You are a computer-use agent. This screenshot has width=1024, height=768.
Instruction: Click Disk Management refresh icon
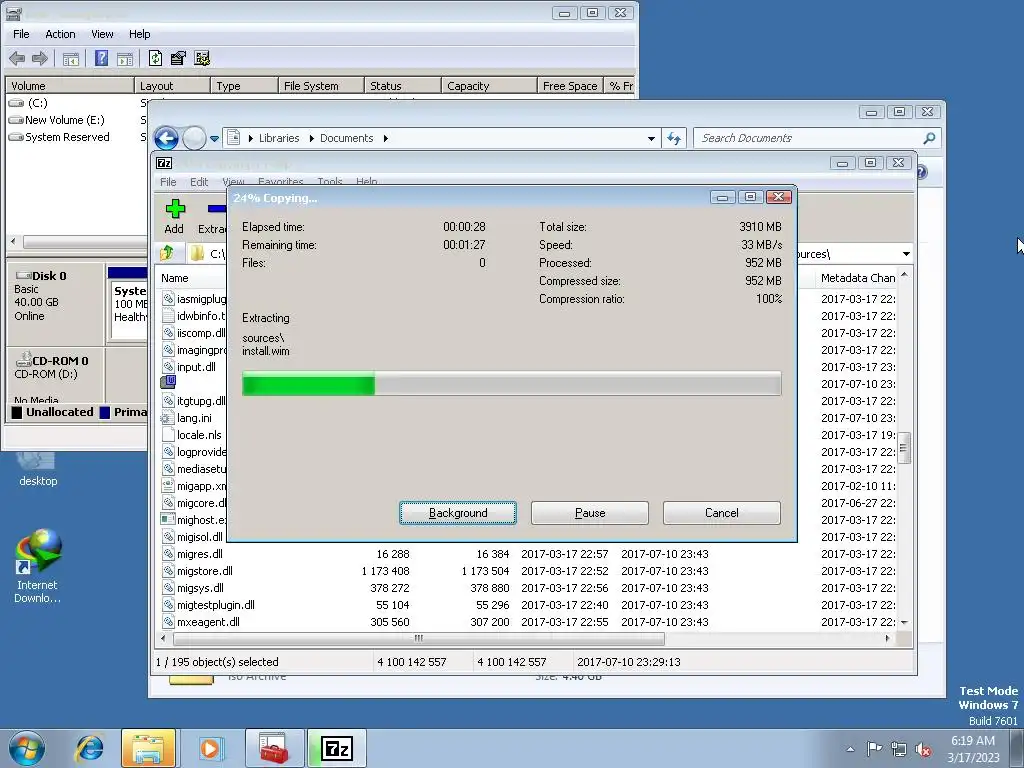(155, 58)
